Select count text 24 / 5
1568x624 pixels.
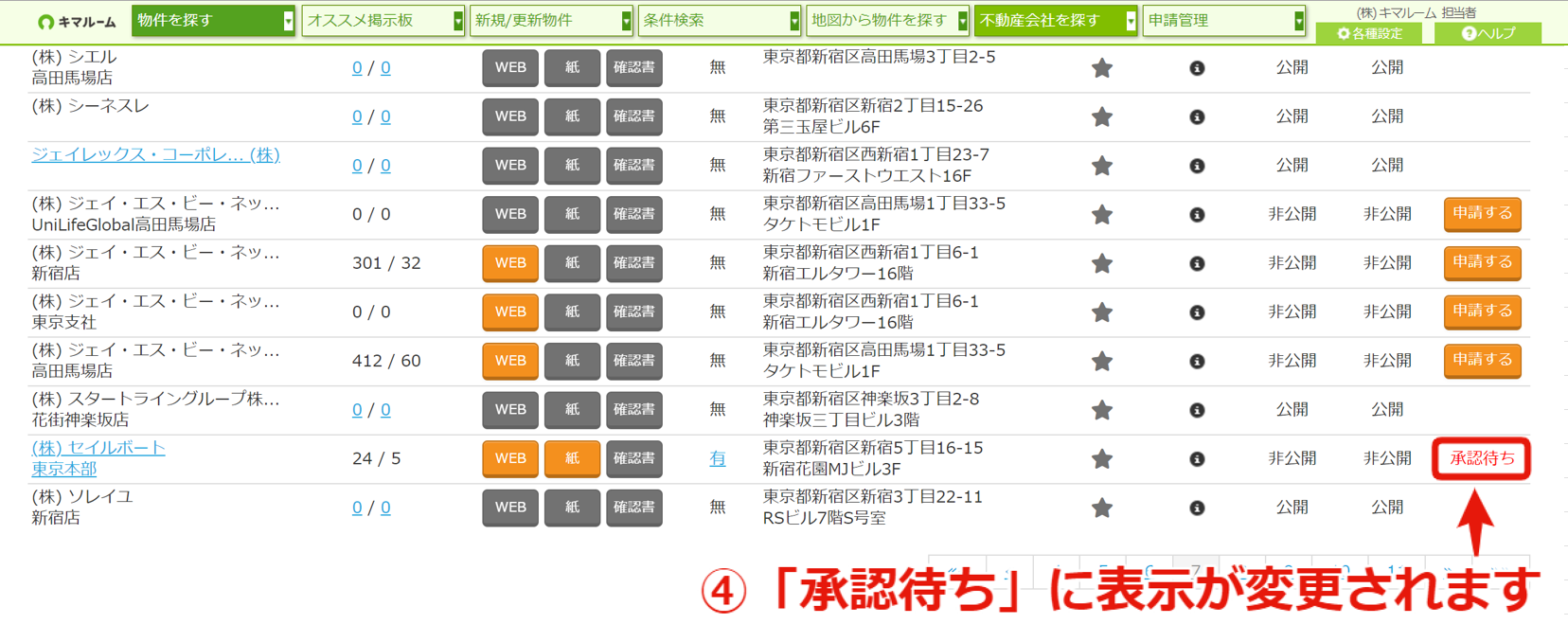tap(377, 458)
